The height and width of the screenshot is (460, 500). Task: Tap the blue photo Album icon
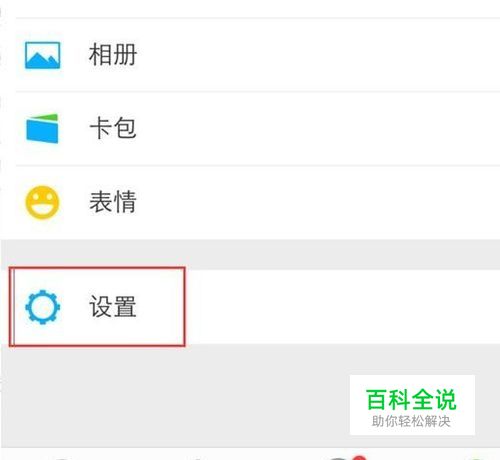coord(43,55)
